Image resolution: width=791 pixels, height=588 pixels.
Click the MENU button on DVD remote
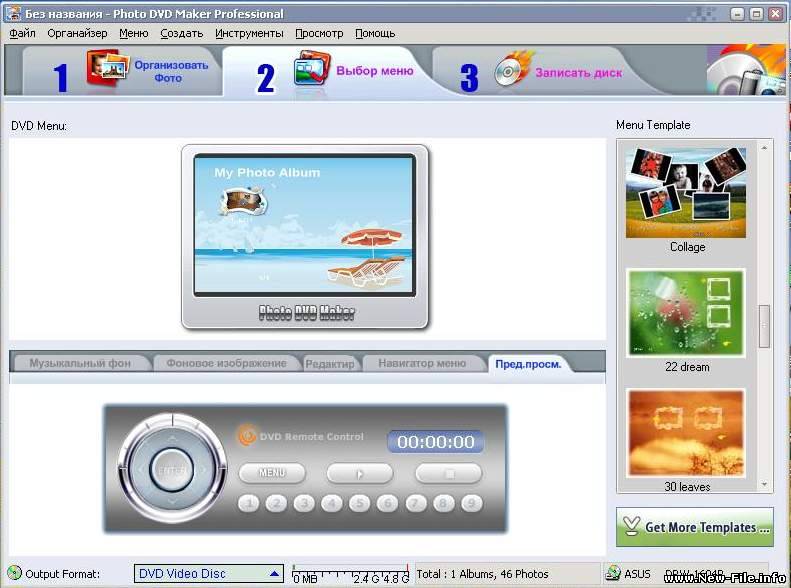[x=272, y=473]
